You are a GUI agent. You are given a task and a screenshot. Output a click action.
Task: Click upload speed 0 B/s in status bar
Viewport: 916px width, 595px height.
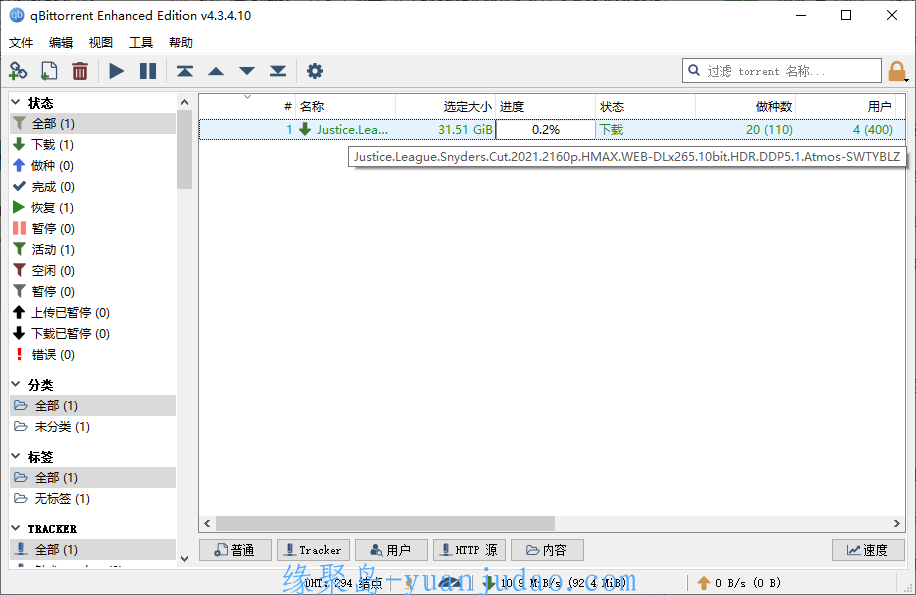tap(740, 583)
